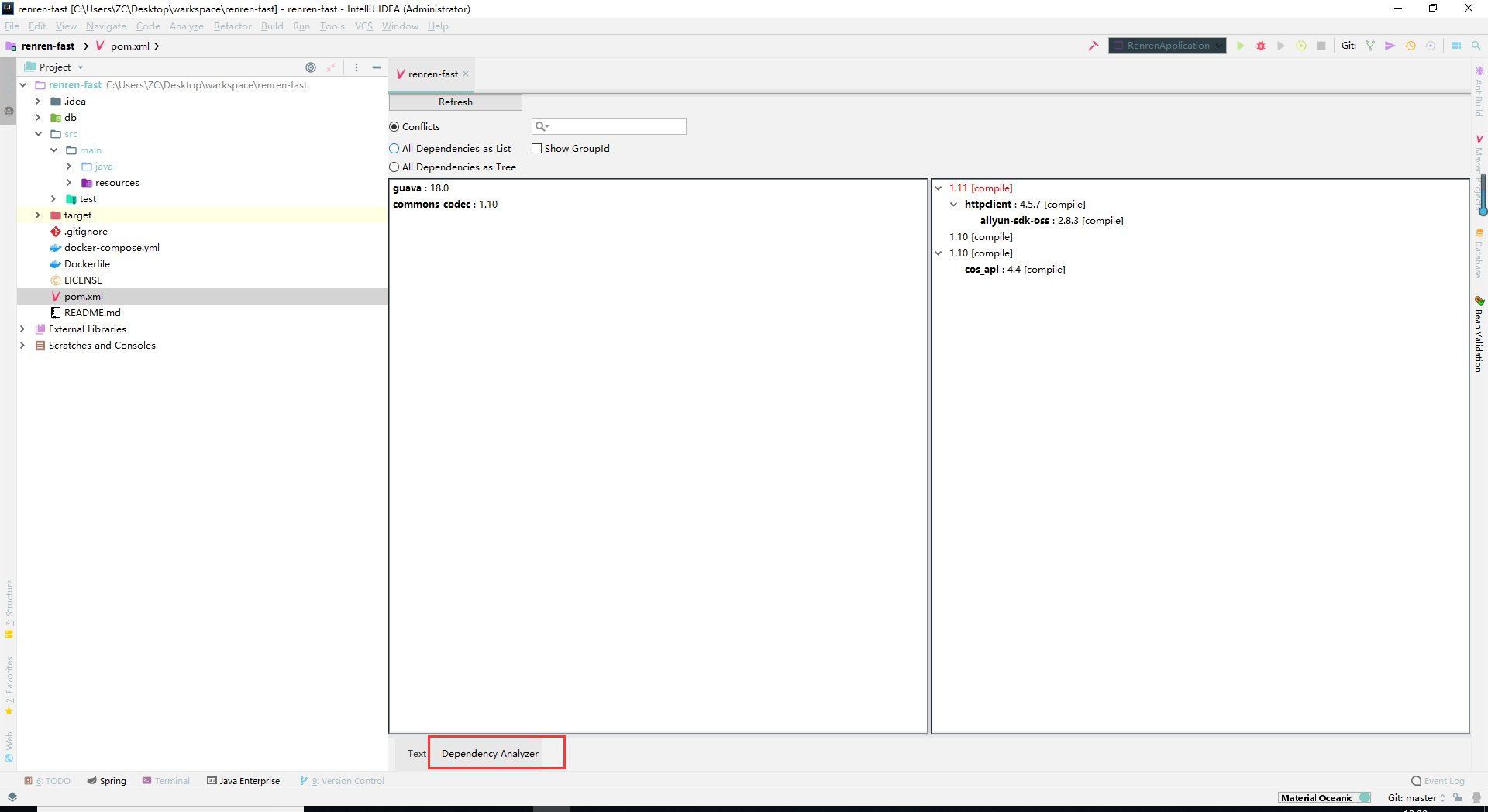The width and height of the screenshot is (1488, 812).
Task: Open Project panel options menu dots
Action: 356,67
